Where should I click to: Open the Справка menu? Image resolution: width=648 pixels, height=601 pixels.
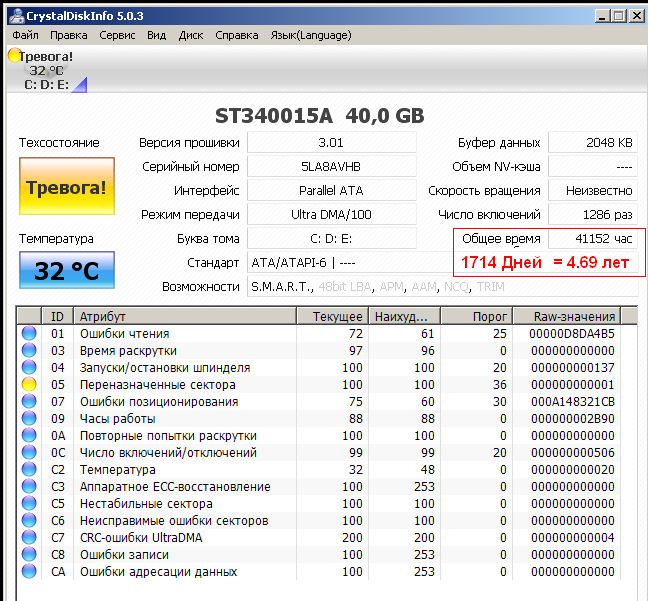236,35
